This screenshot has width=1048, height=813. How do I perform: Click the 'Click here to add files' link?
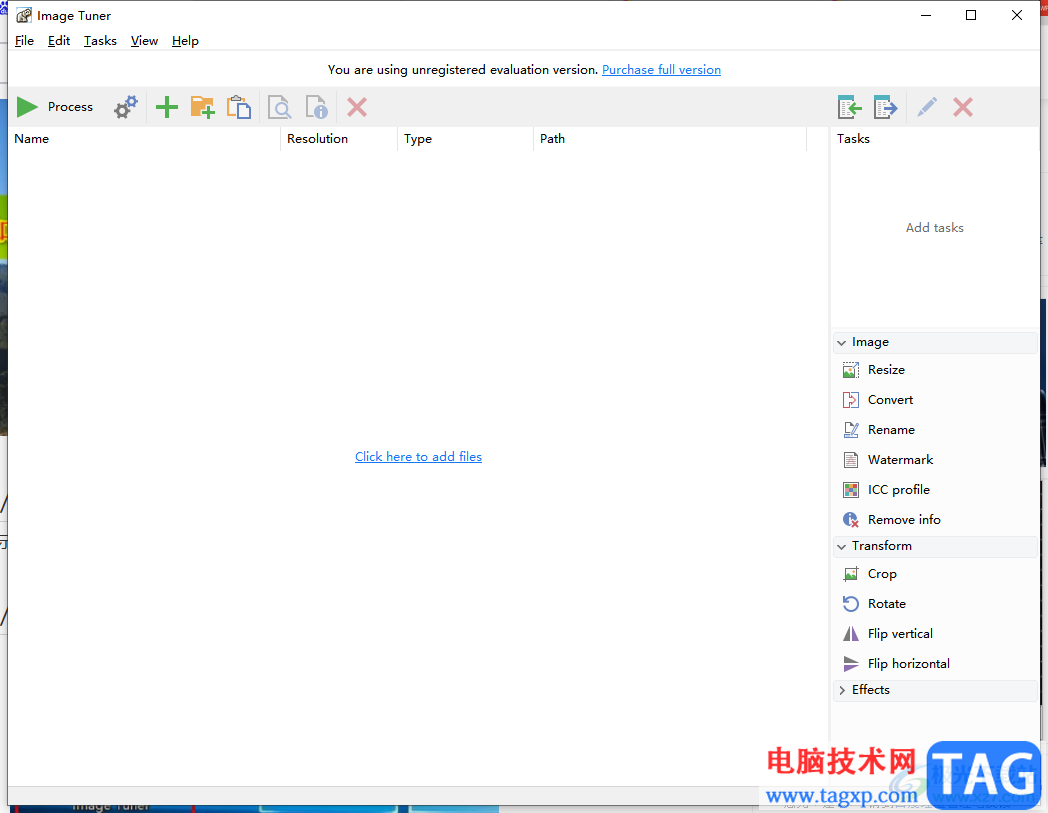pos(418,457)
